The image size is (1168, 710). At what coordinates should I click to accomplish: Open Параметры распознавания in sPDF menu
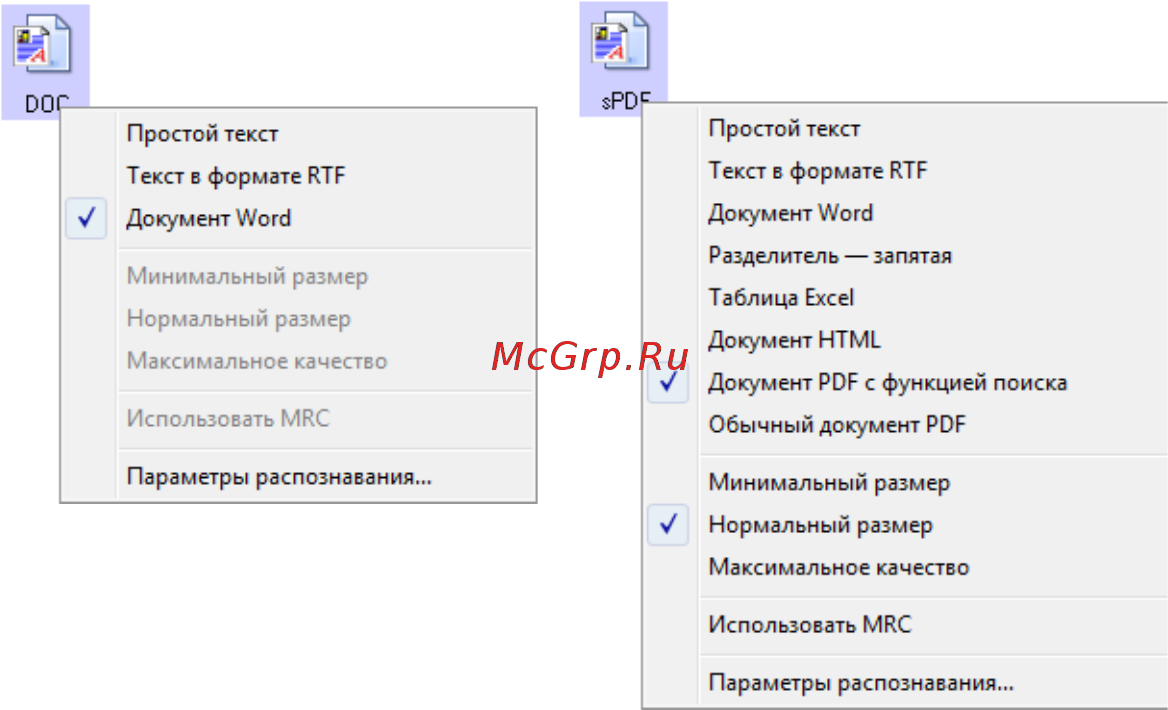(905, 682)
